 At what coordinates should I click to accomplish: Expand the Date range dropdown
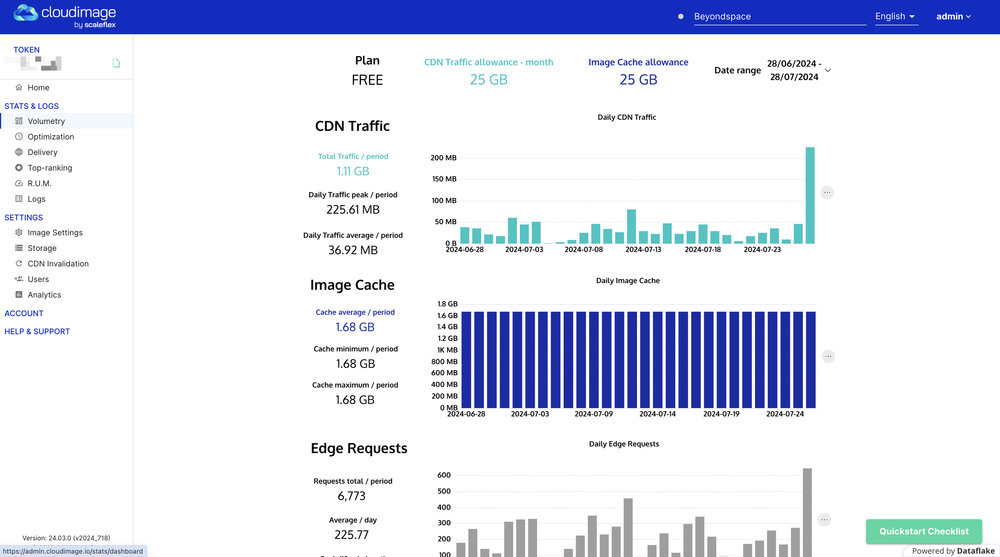tap(828, 70)
